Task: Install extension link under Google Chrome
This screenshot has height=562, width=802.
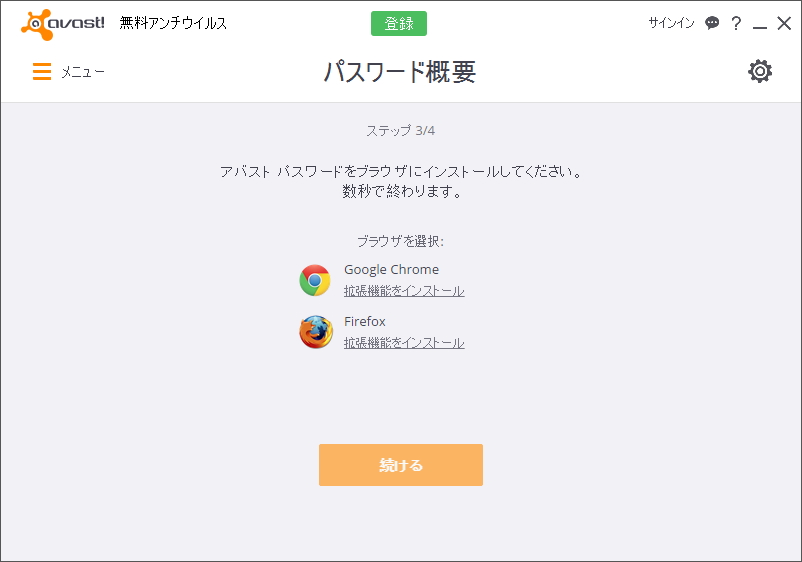Action: 404,291
